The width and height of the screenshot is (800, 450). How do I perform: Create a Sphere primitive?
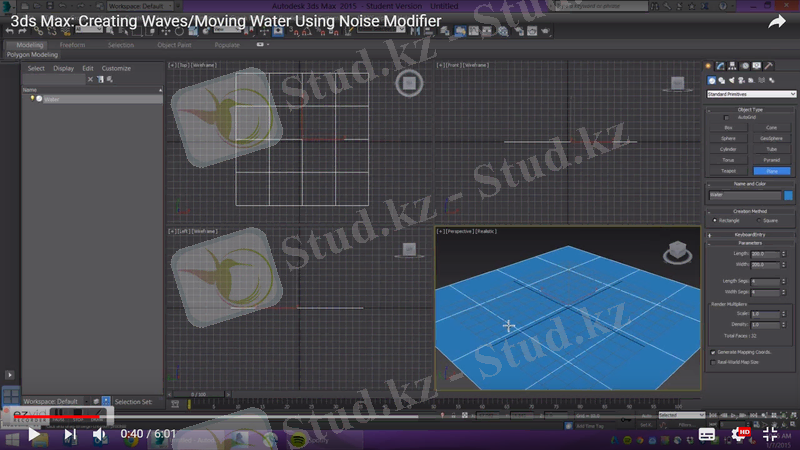click(729, 139)
